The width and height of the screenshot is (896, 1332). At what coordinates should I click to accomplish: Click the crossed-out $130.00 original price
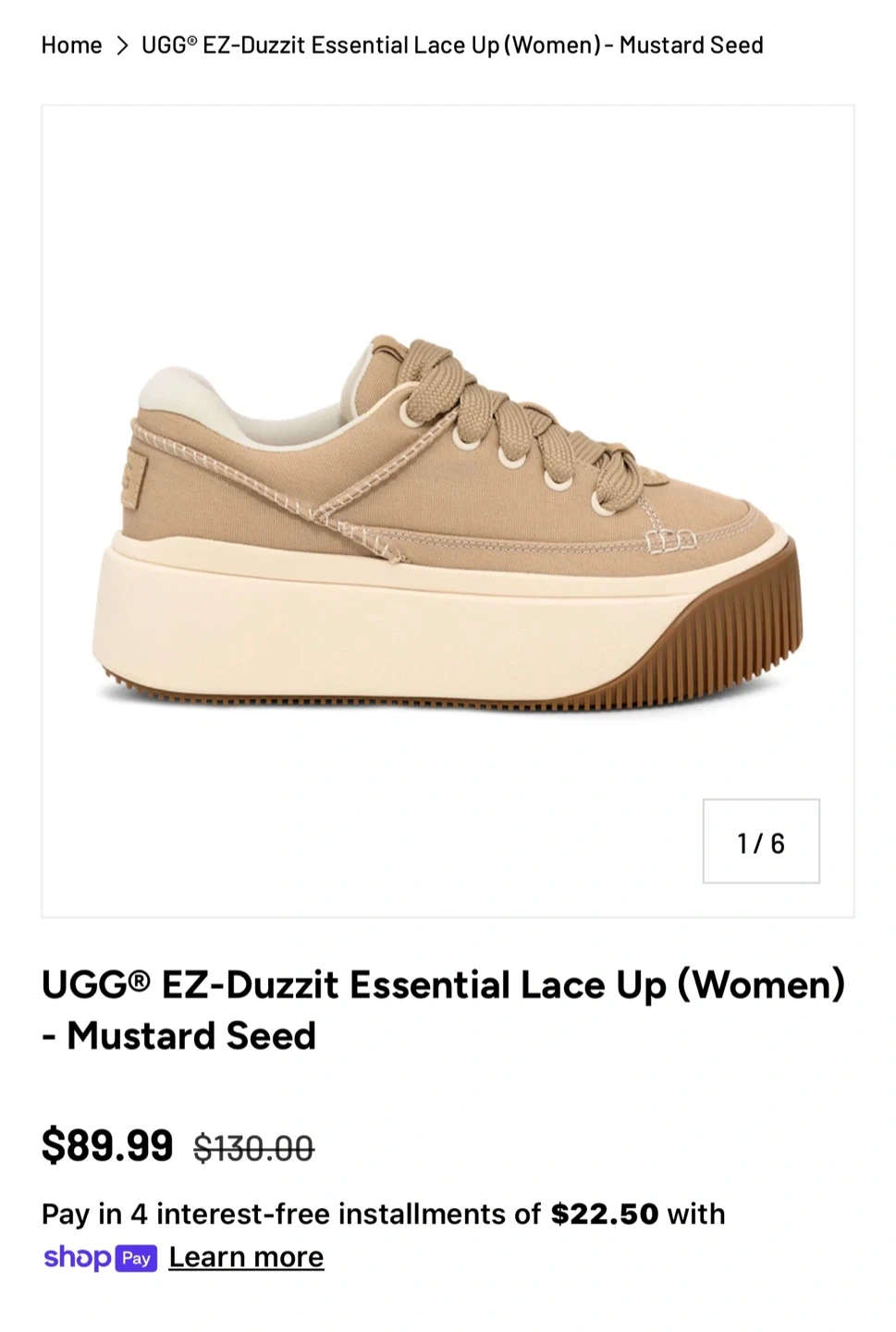pos(253,1148)
